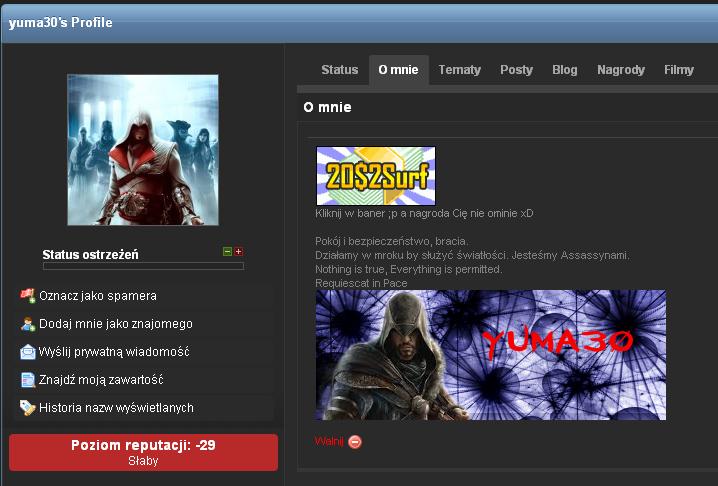Click the envelope private message icon
718x486 pixels.
(x=27, y=352)
